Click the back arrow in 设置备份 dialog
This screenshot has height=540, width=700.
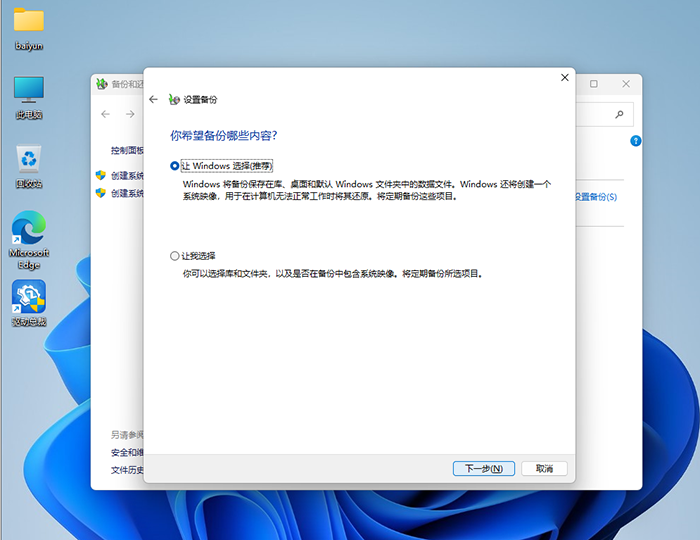pos(154,100)
